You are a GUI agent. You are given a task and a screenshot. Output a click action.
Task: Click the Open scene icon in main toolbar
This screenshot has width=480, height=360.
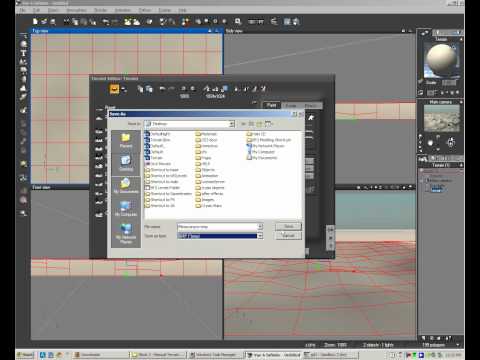pos(44,22)
